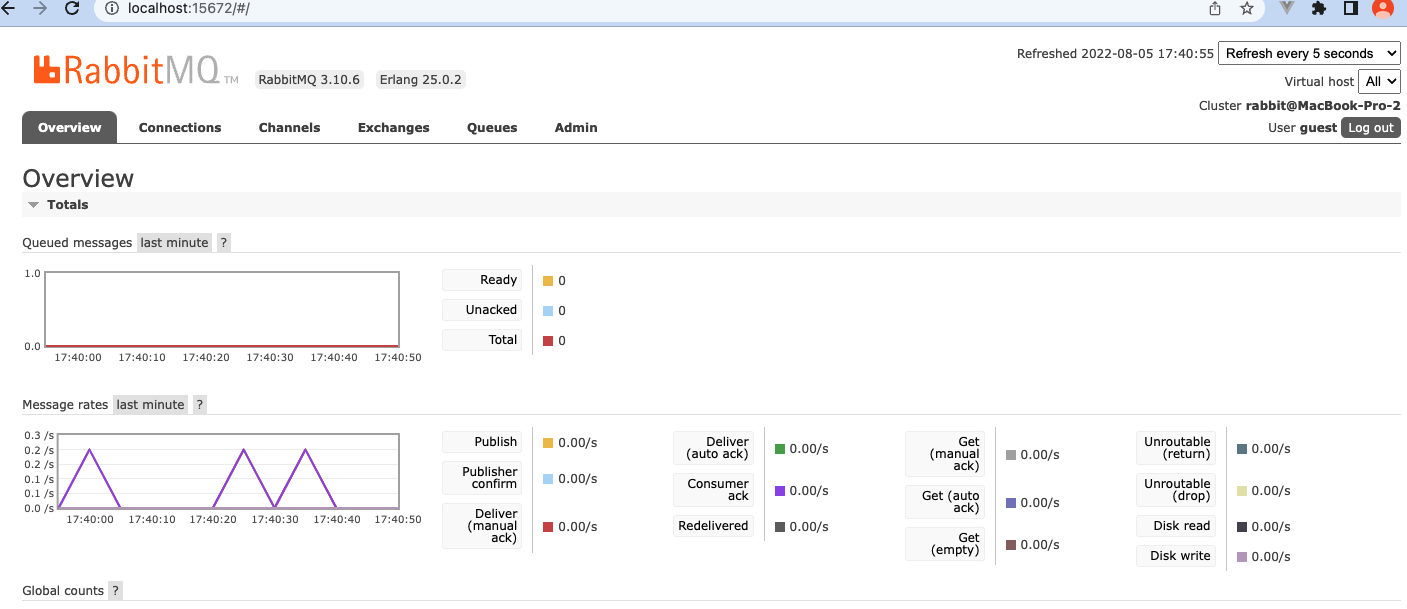Open help for Message rates
This screenshot has width=1407, height=609.
point(200,405)
